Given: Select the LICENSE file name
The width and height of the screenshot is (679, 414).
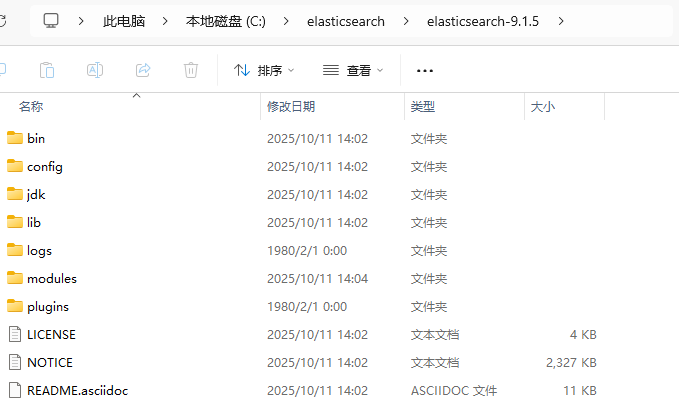Looking at the screenshot, I should [51, 335].
